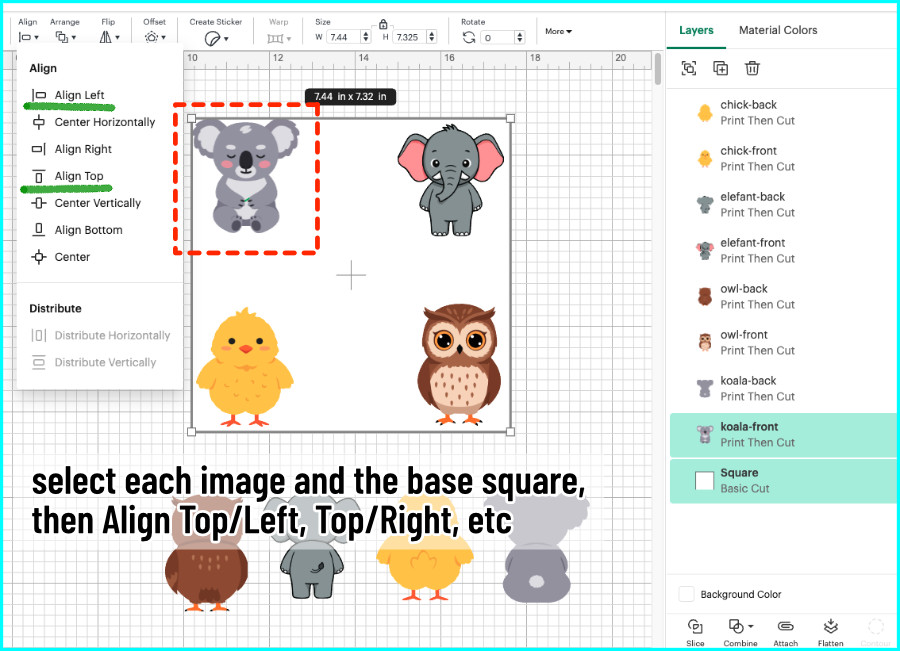Open the Offset tool dropdown
The image size is (900, 651).
pyautogui.click(x=154, y=37)
